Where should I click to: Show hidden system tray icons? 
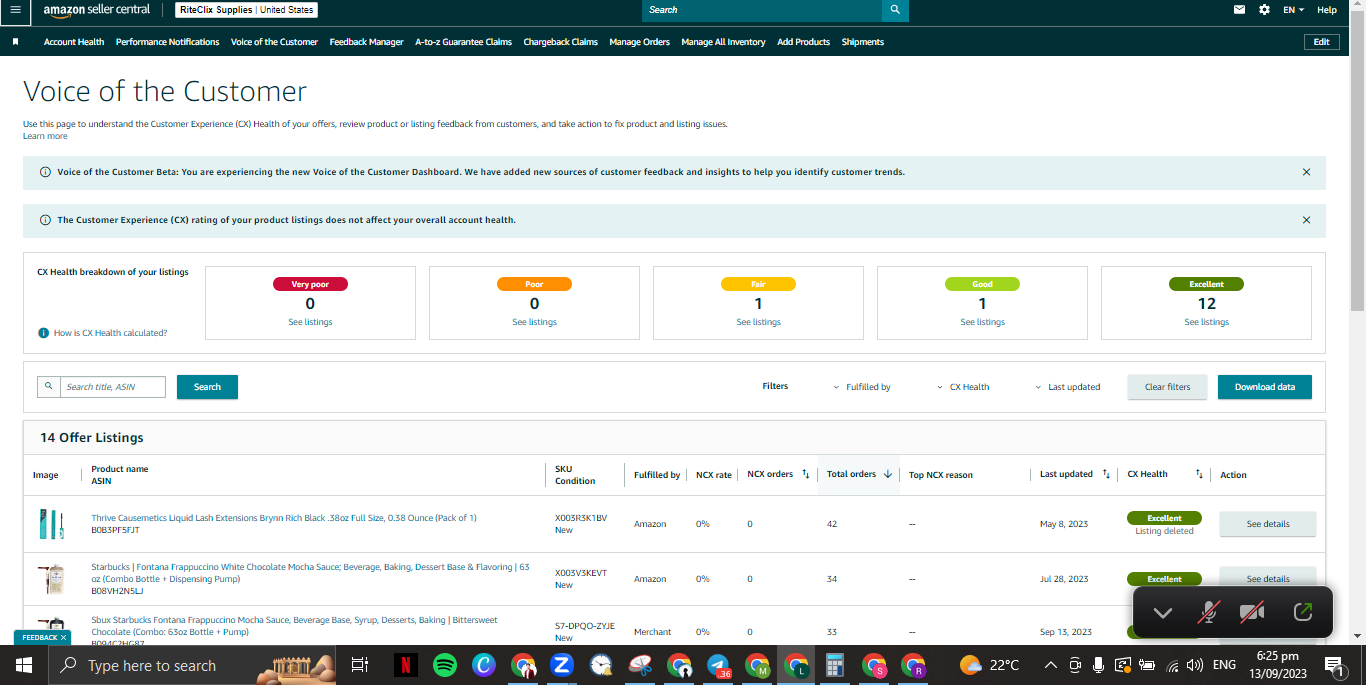point(1050,665)
